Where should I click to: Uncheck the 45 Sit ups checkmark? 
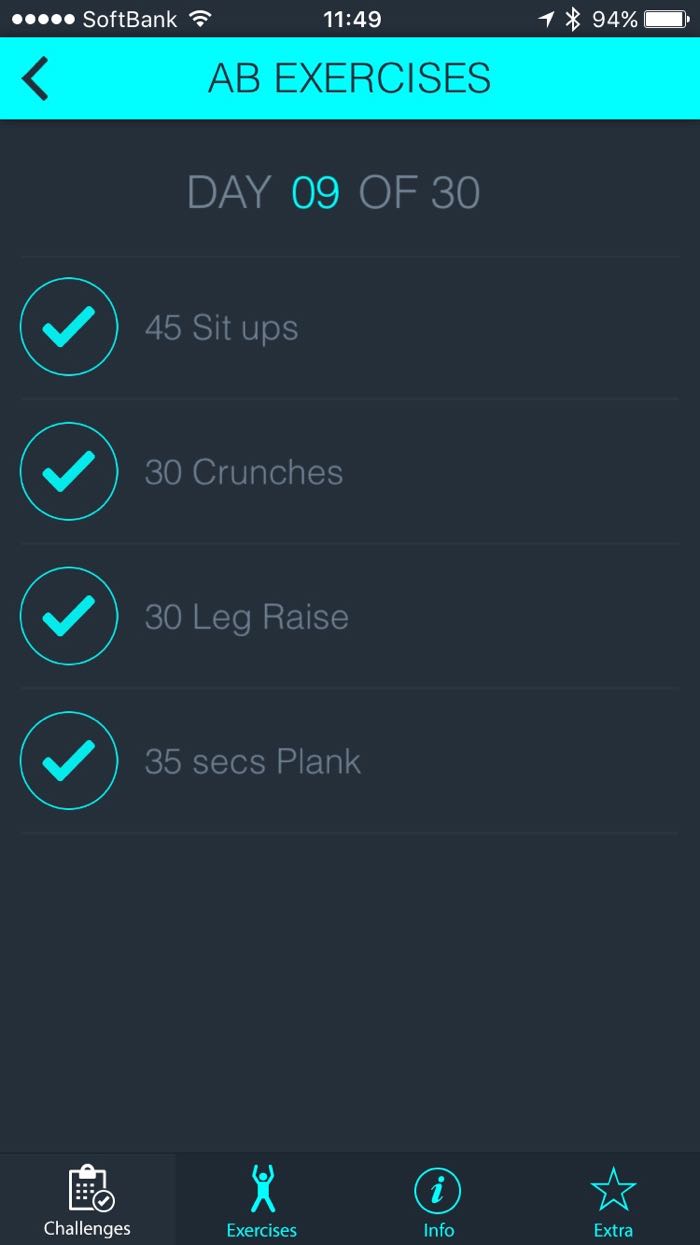69,327
